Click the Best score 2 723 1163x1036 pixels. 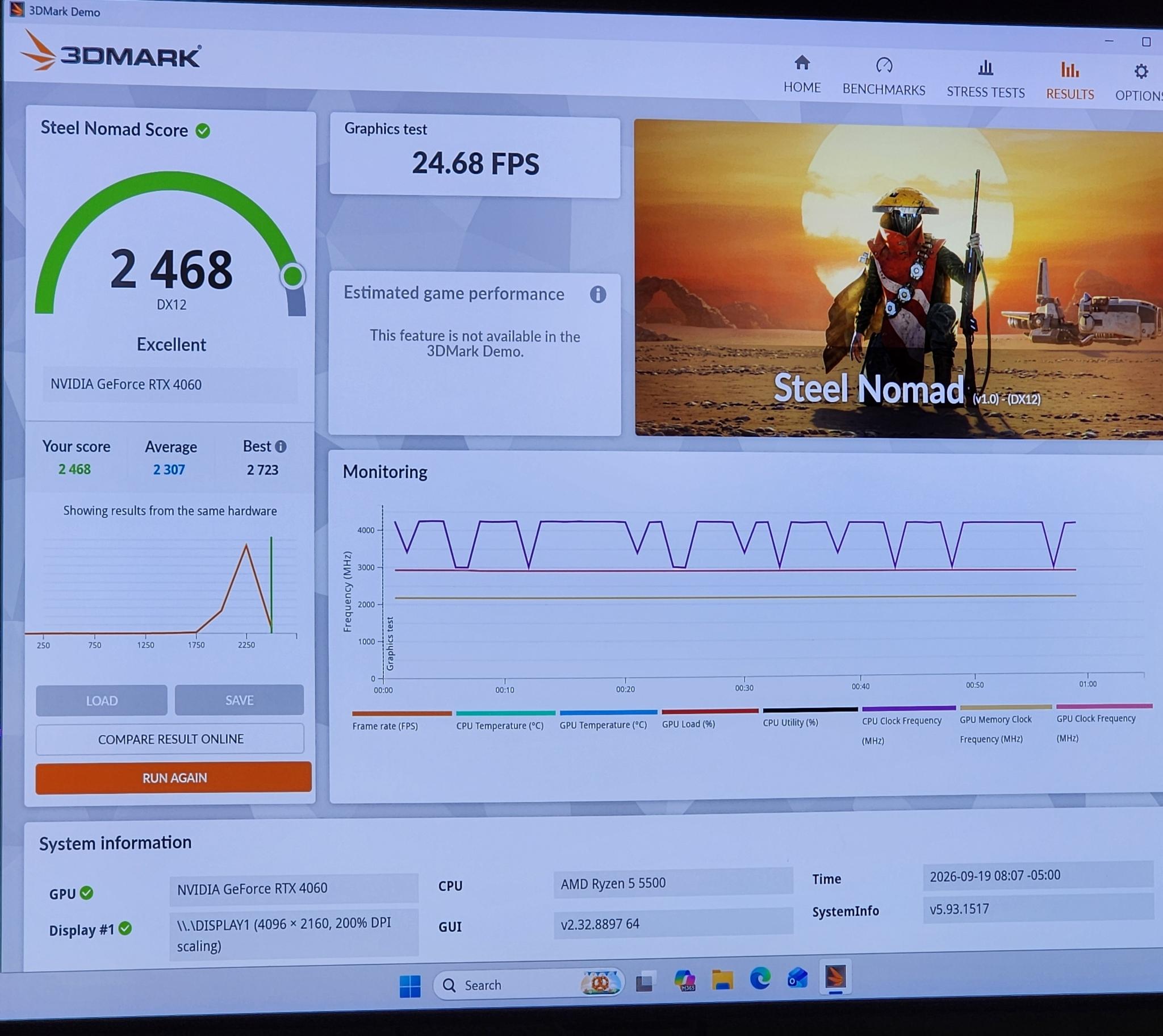point(262,470)
